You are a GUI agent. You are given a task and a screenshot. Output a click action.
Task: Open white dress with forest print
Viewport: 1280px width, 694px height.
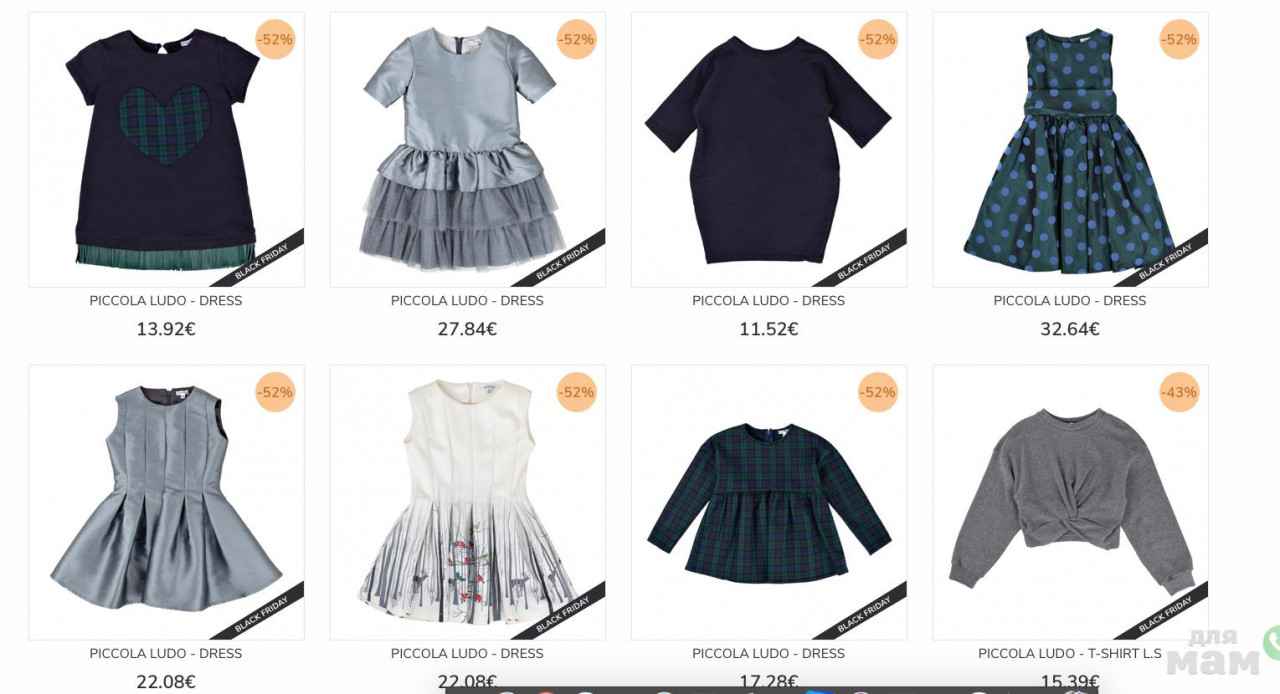coord(468,502)
